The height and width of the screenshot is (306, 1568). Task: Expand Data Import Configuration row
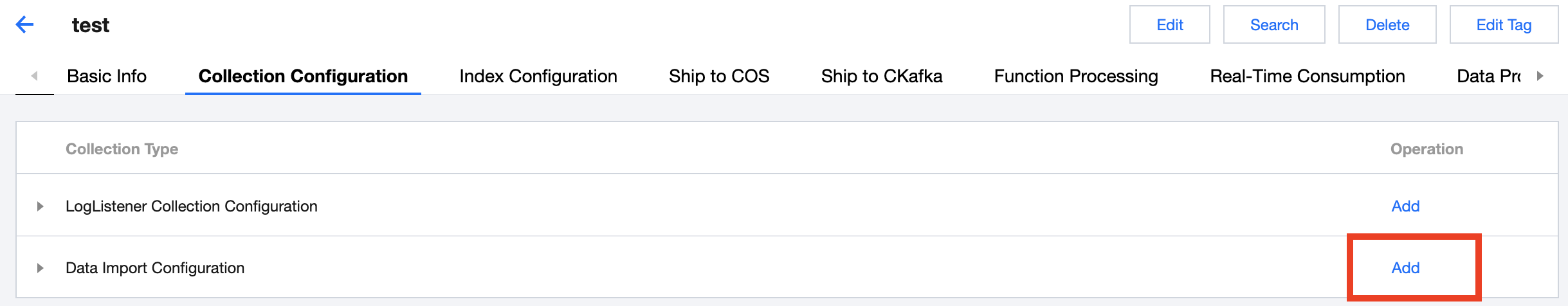click(x=40, y=268)
